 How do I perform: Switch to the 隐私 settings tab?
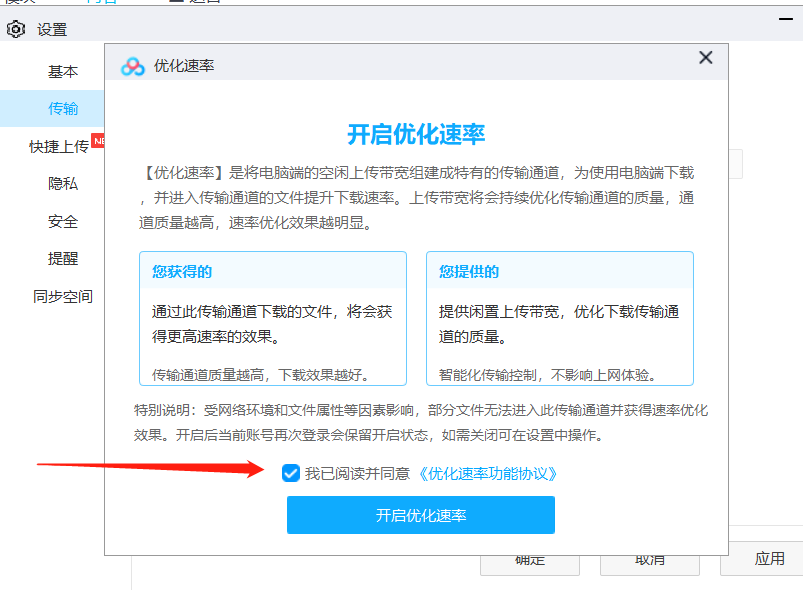pyautogui.click(x=62, y=183)
